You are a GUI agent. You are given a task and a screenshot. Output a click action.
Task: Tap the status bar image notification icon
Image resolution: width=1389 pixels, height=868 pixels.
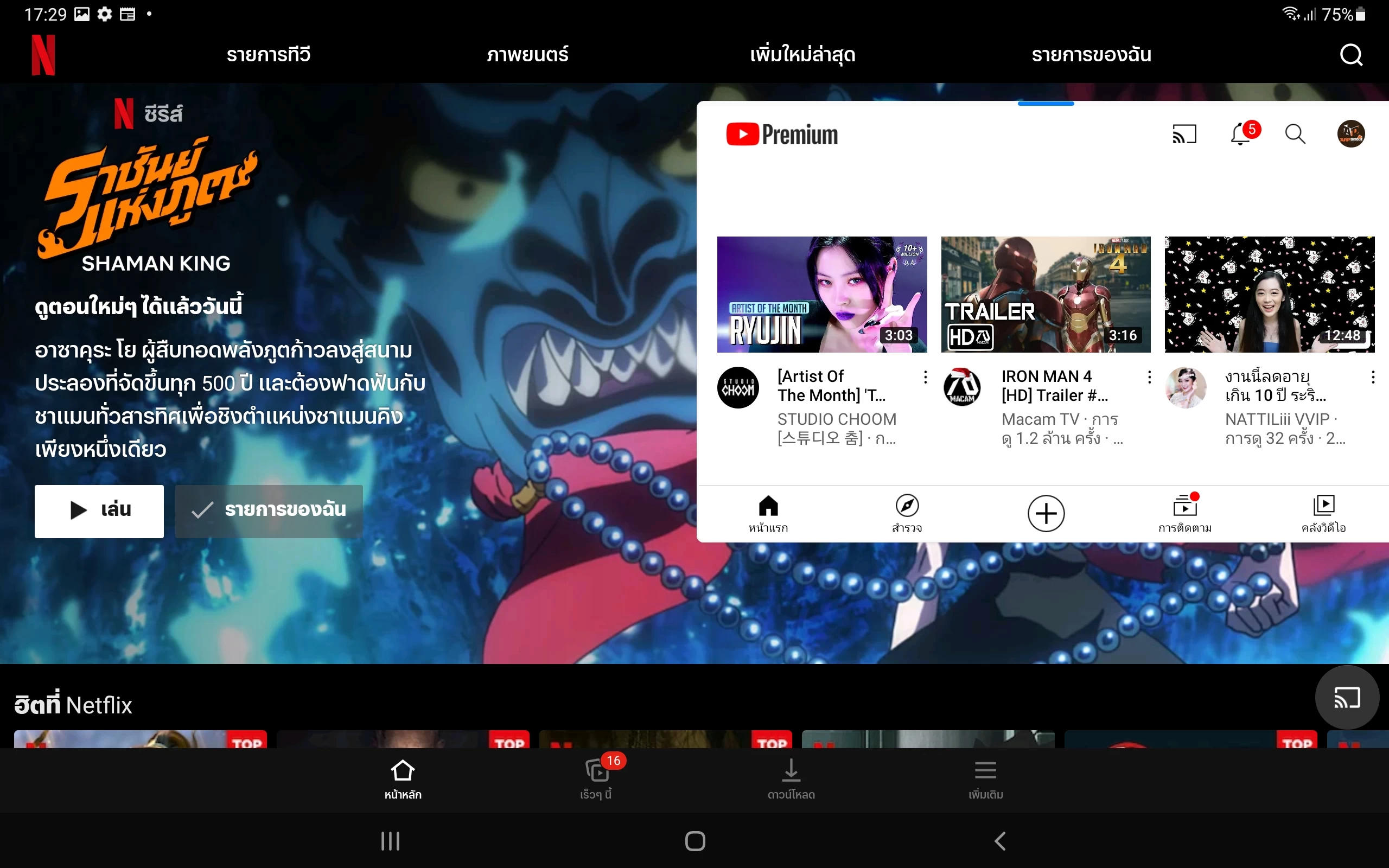82,14
